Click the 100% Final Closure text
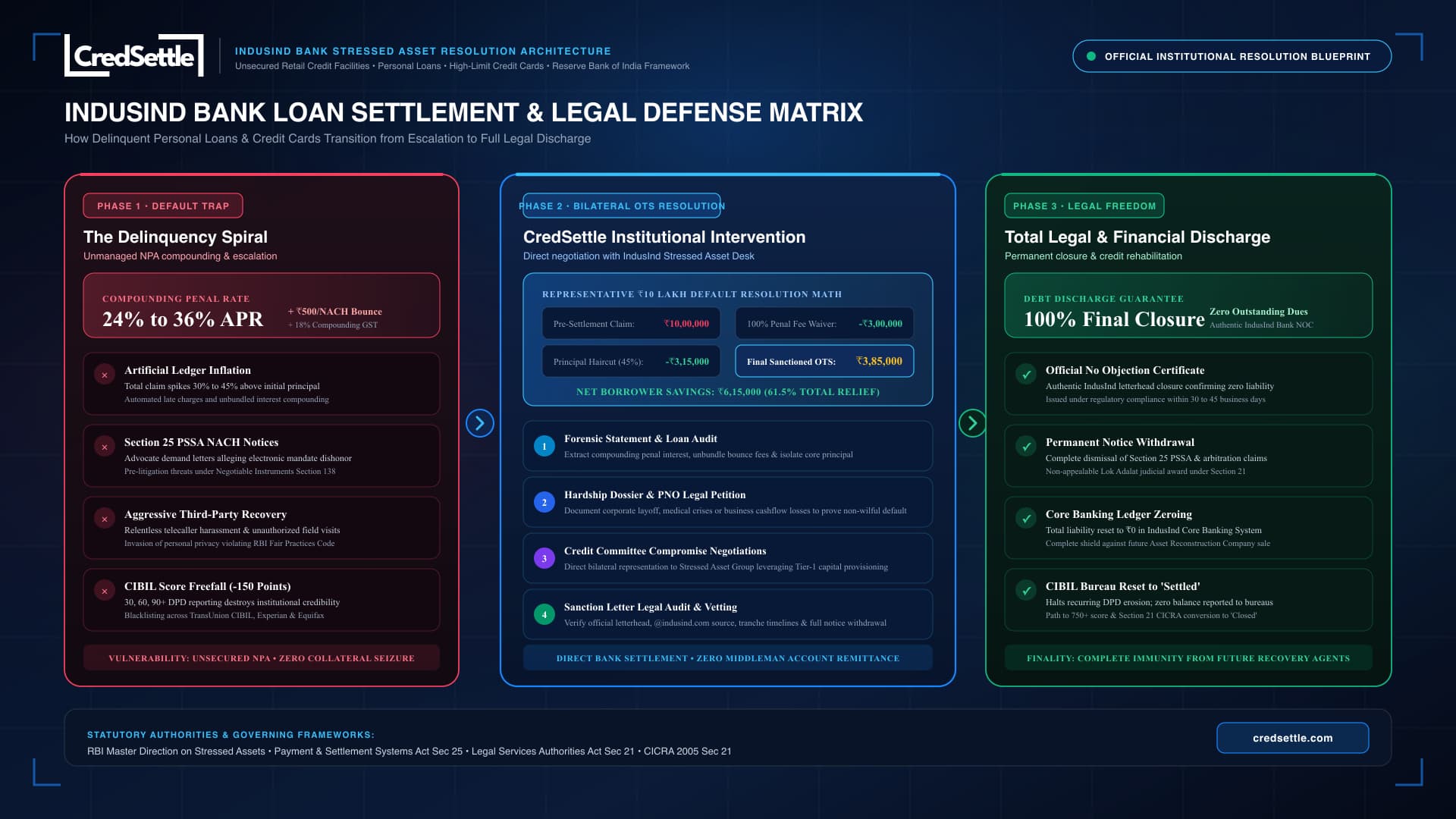 (1114, 319)
